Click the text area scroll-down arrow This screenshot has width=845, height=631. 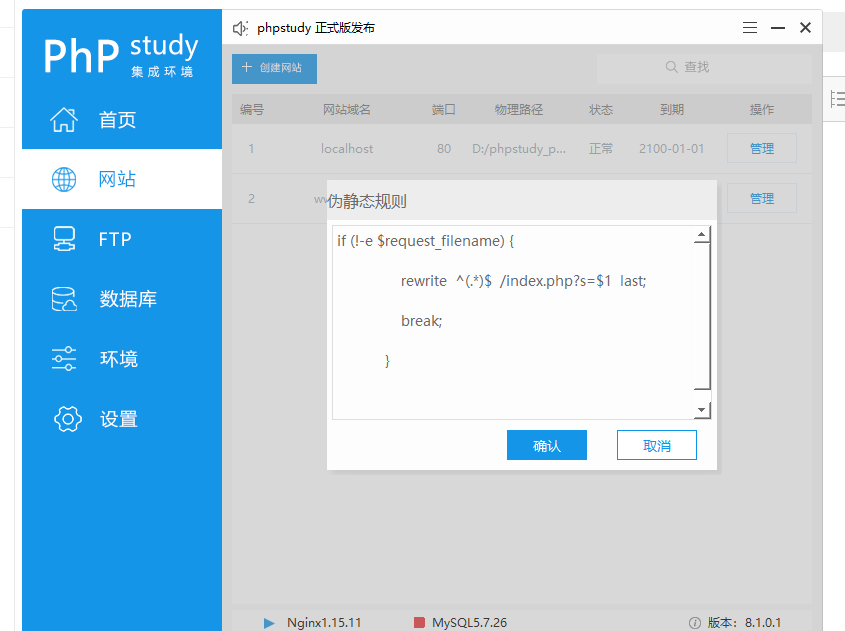point(701,410)
